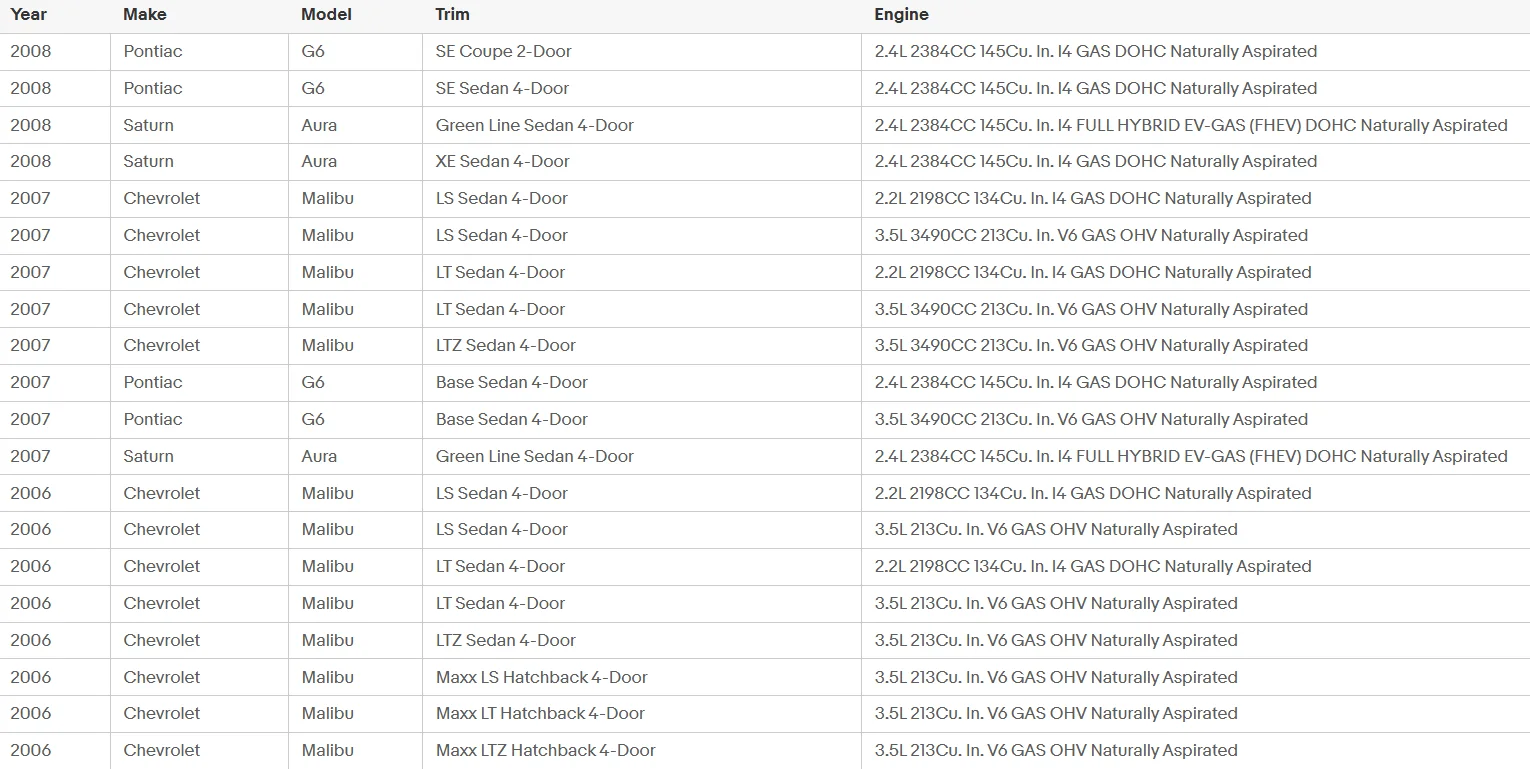
Task: Click the engine cell in the XE Sedan 4-Door row
Action: tap(1096, 161)
